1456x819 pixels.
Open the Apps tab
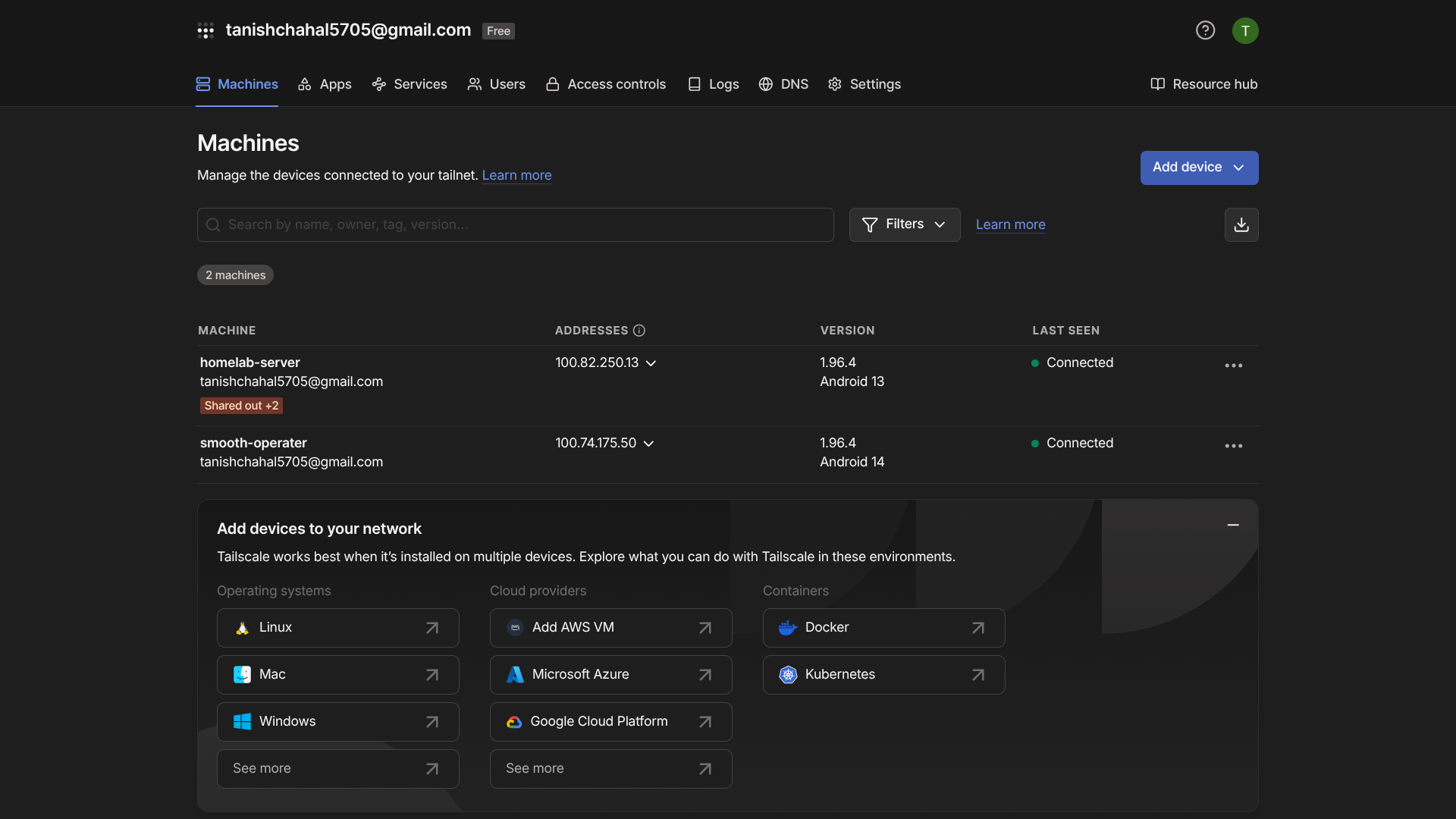coord(325,84)
